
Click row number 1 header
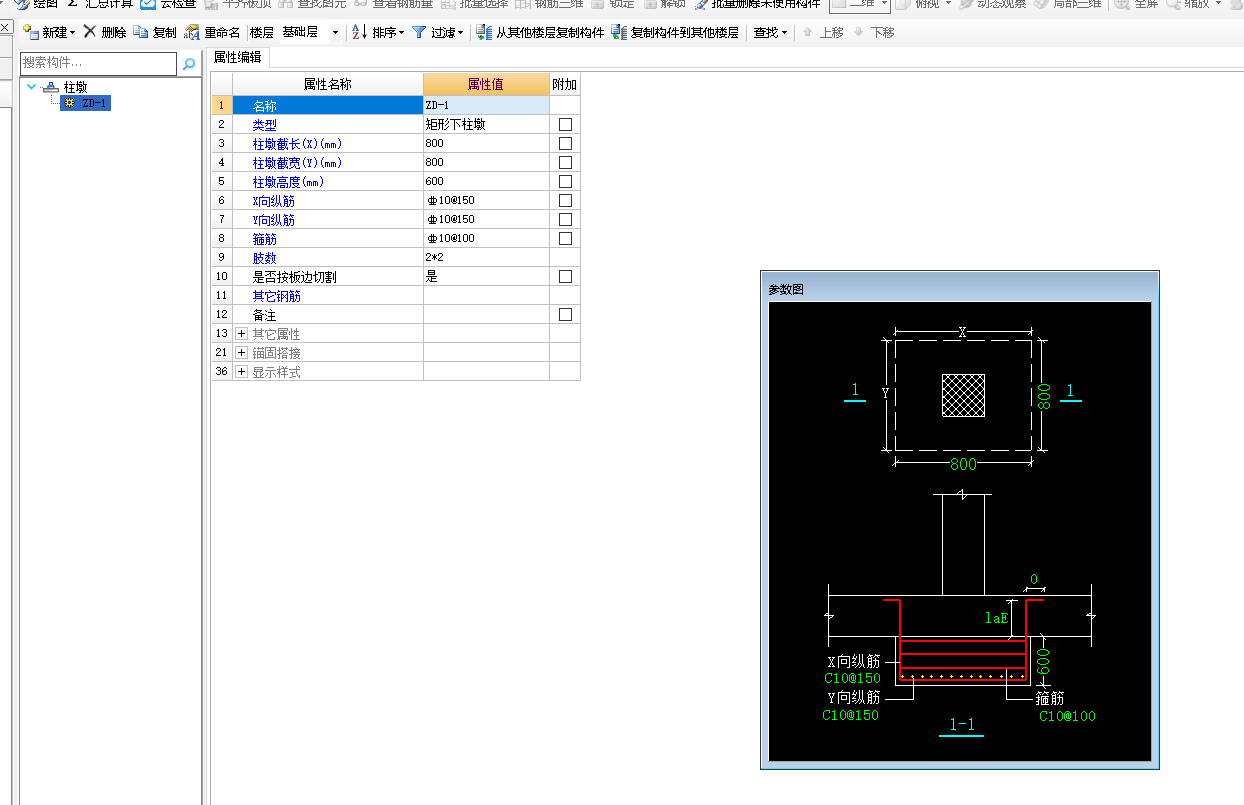point(222,105)
